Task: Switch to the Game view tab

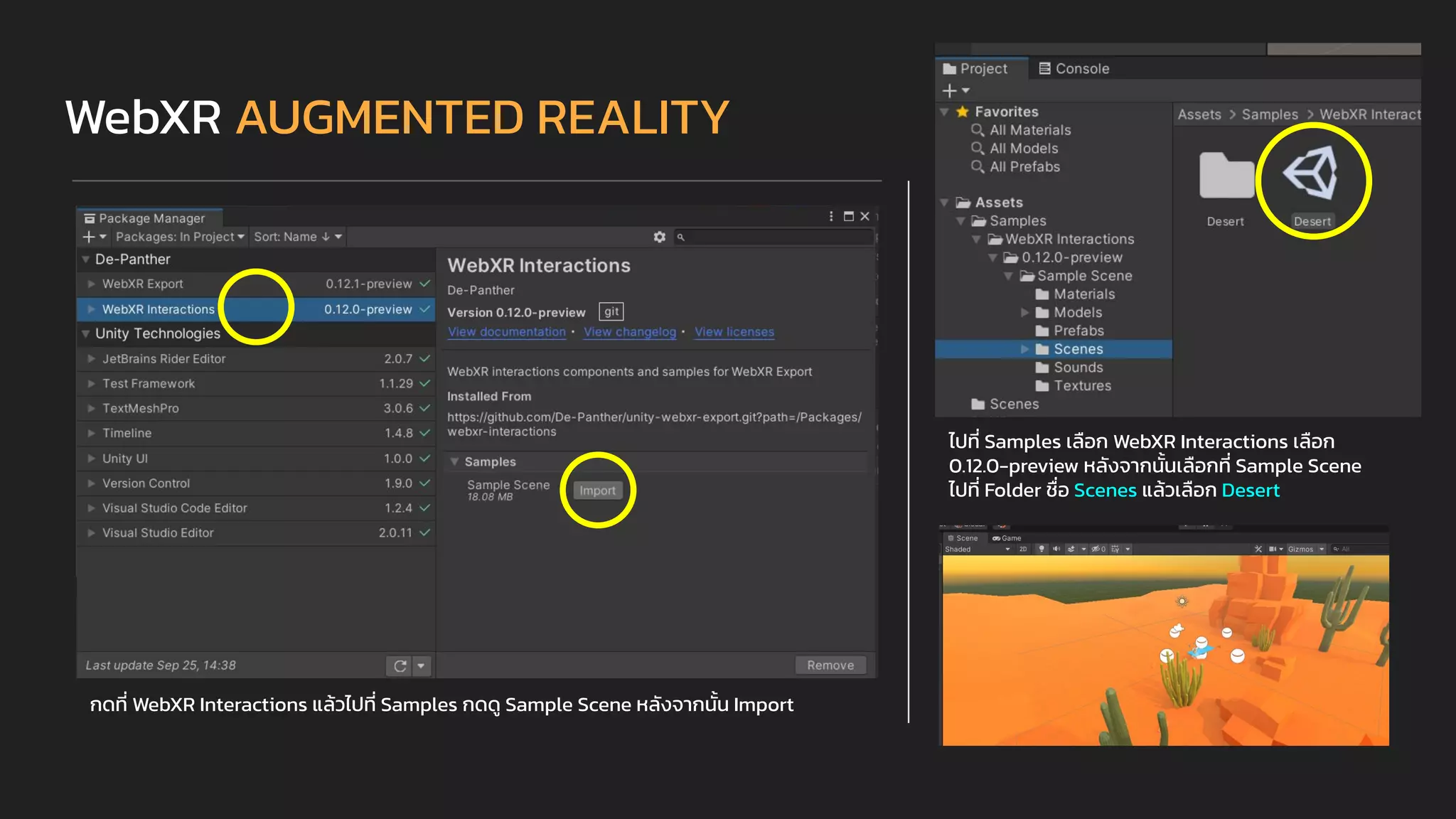Action: point(1007,538)
